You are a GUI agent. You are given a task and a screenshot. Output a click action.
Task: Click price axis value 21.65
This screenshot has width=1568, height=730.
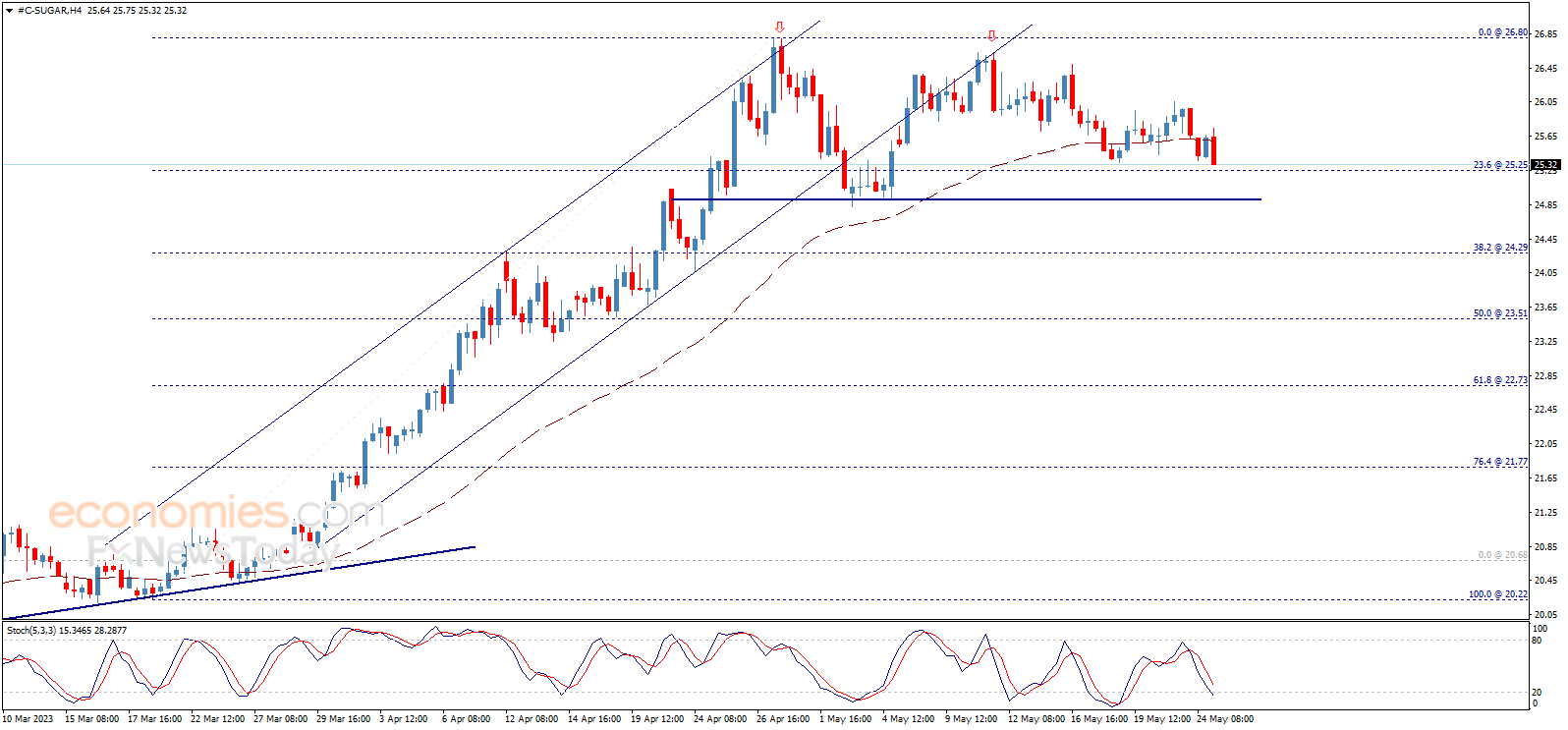coord(1545,478)
